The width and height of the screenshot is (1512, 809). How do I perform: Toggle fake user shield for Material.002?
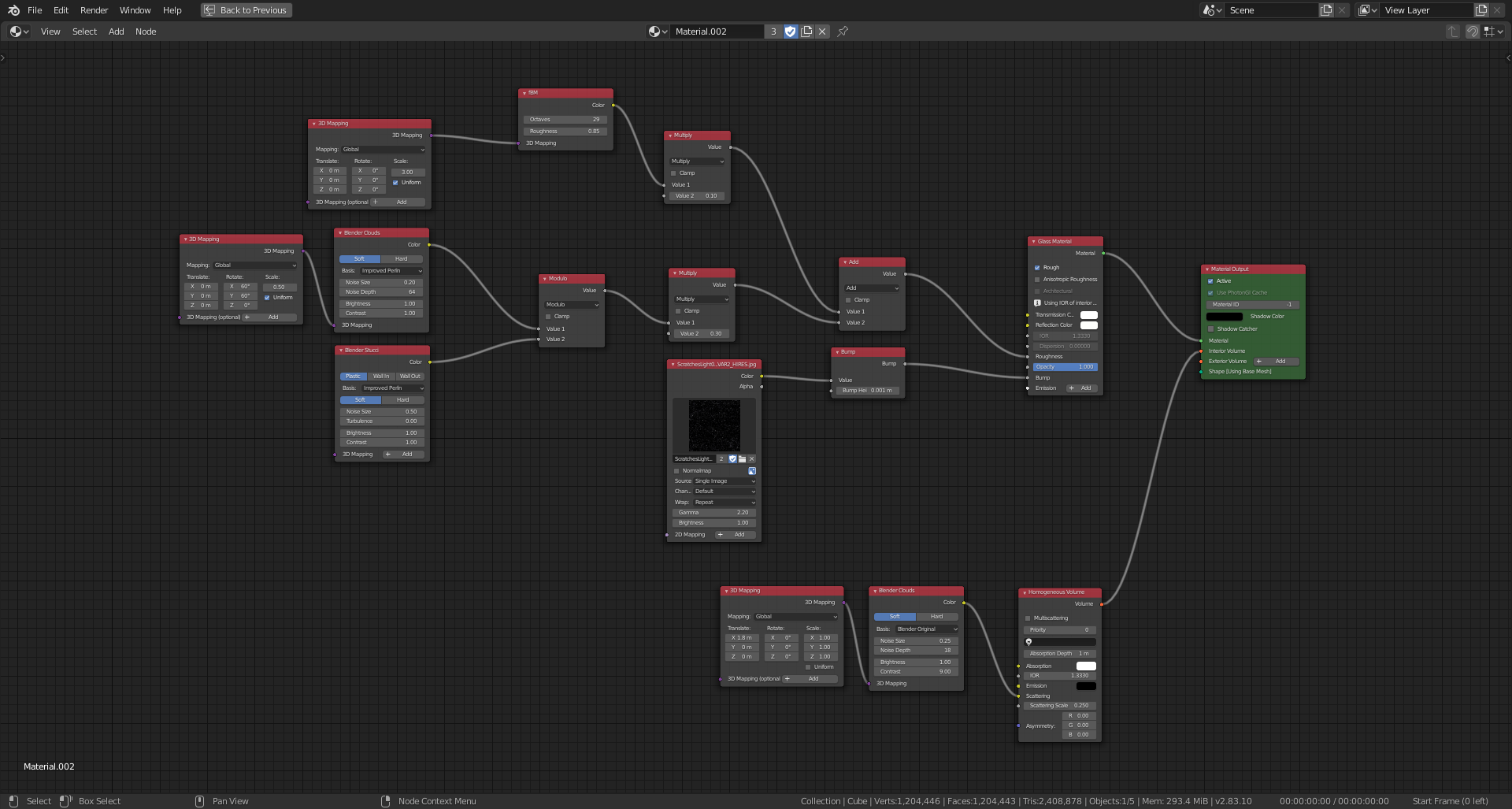coord(791,32)
